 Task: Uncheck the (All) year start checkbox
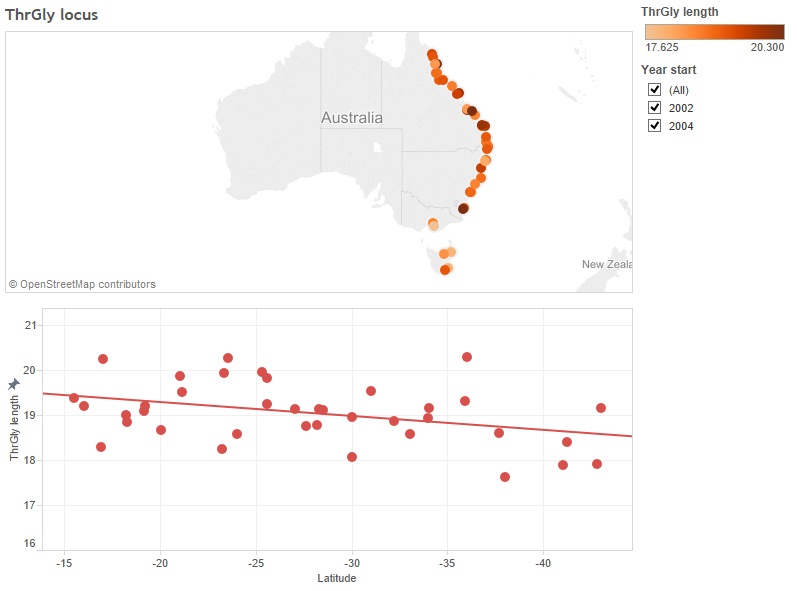(x=655, y=90)
